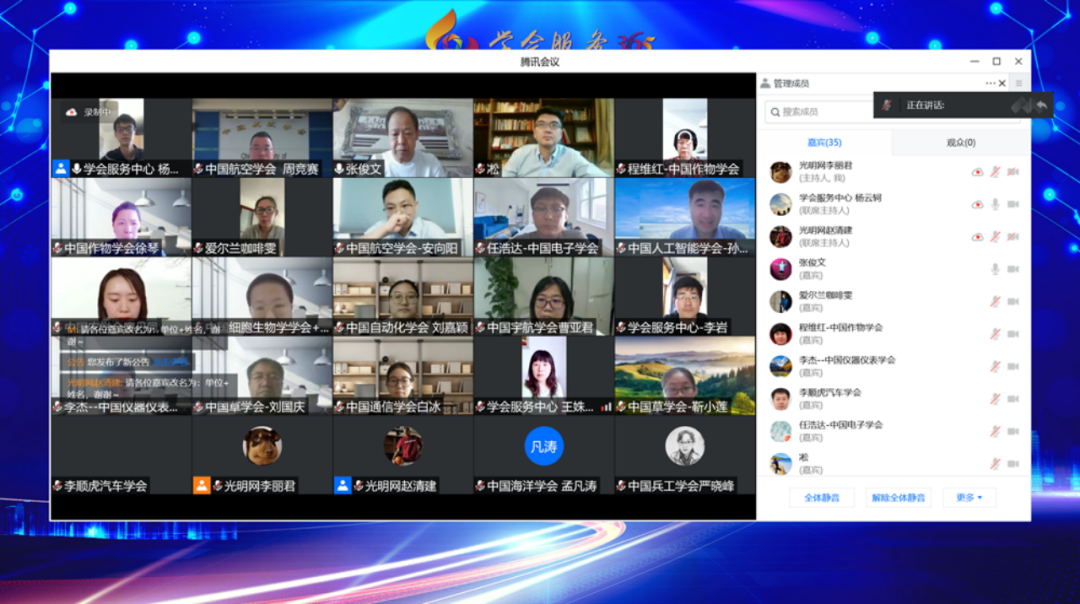Switch to the 观众(0) tab
This screenshot has height=604, width=1080.
pyautogui.click(x=961, y=143)
